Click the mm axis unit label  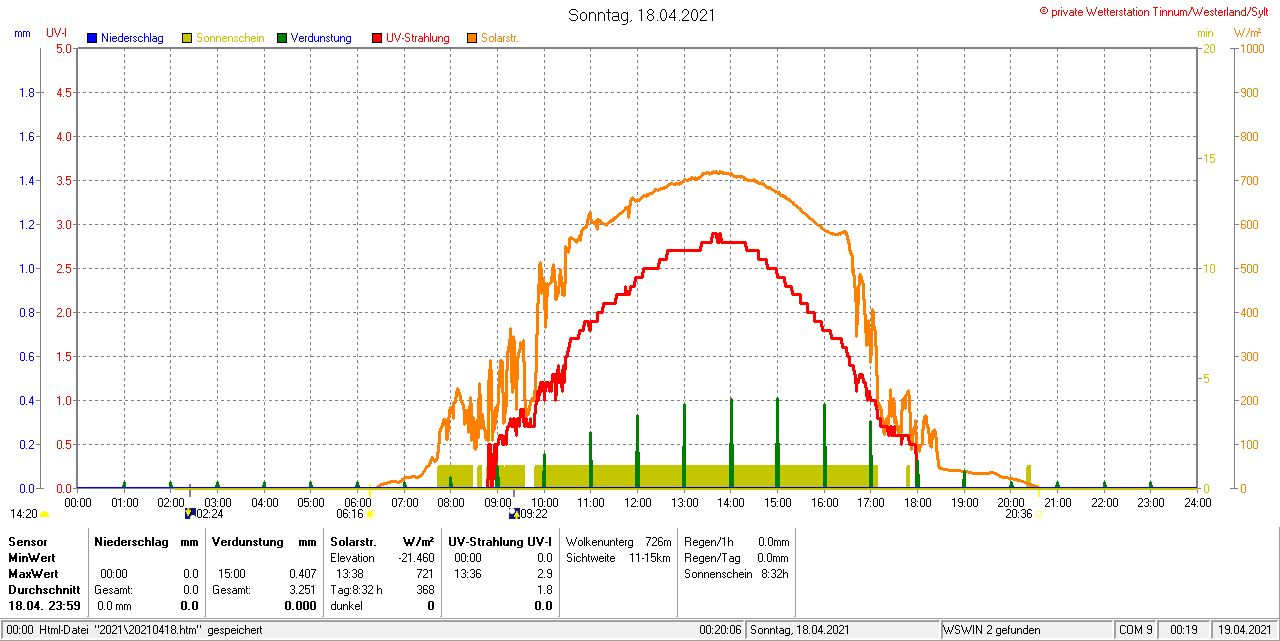coord(22,33)
